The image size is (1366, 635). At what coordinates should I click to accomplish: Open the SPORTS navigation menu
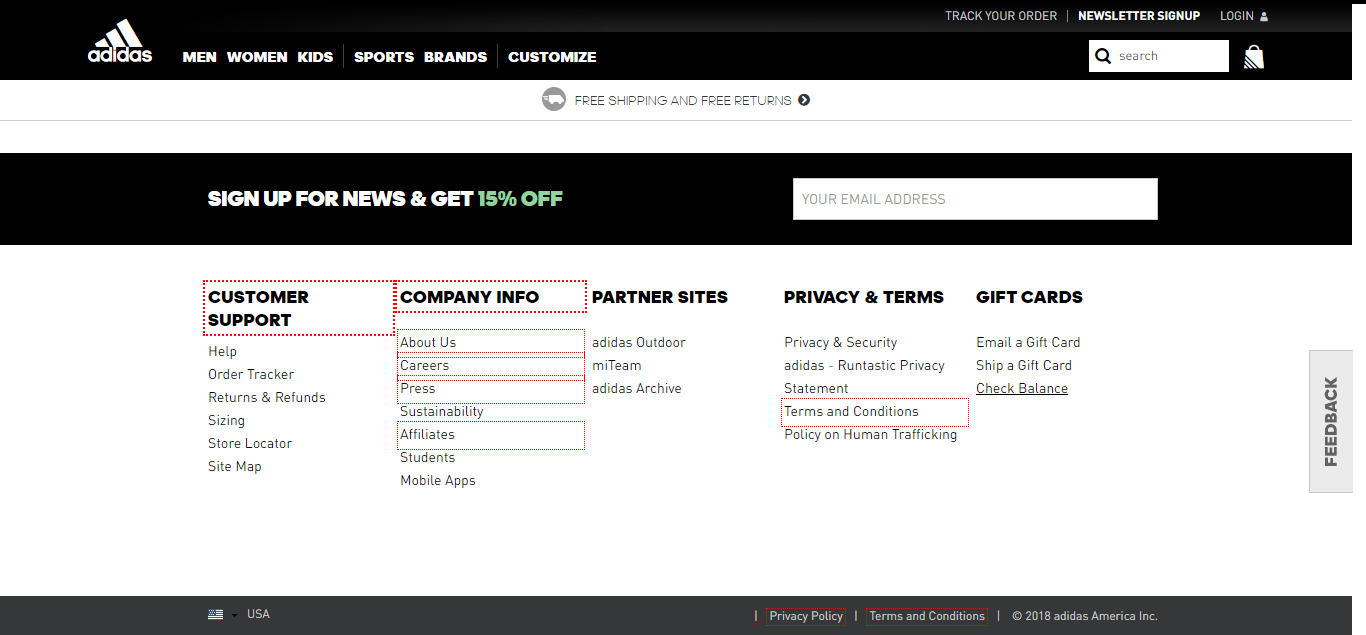[383, 57]
